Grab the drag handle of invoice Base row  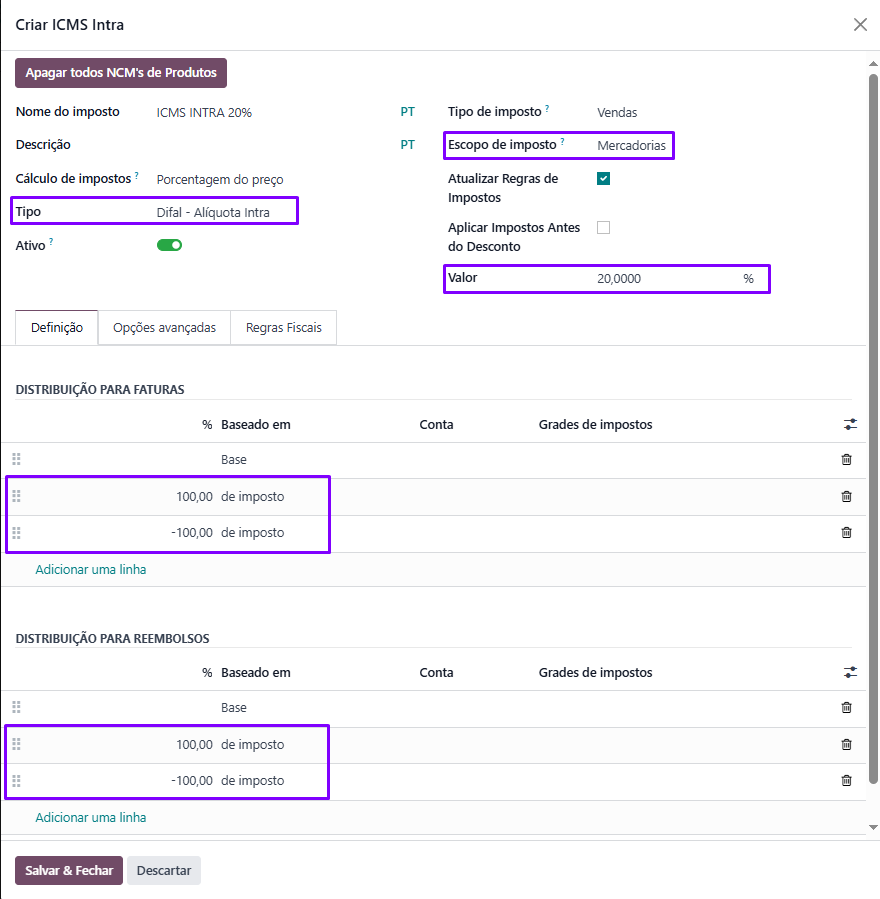(17, 459)
